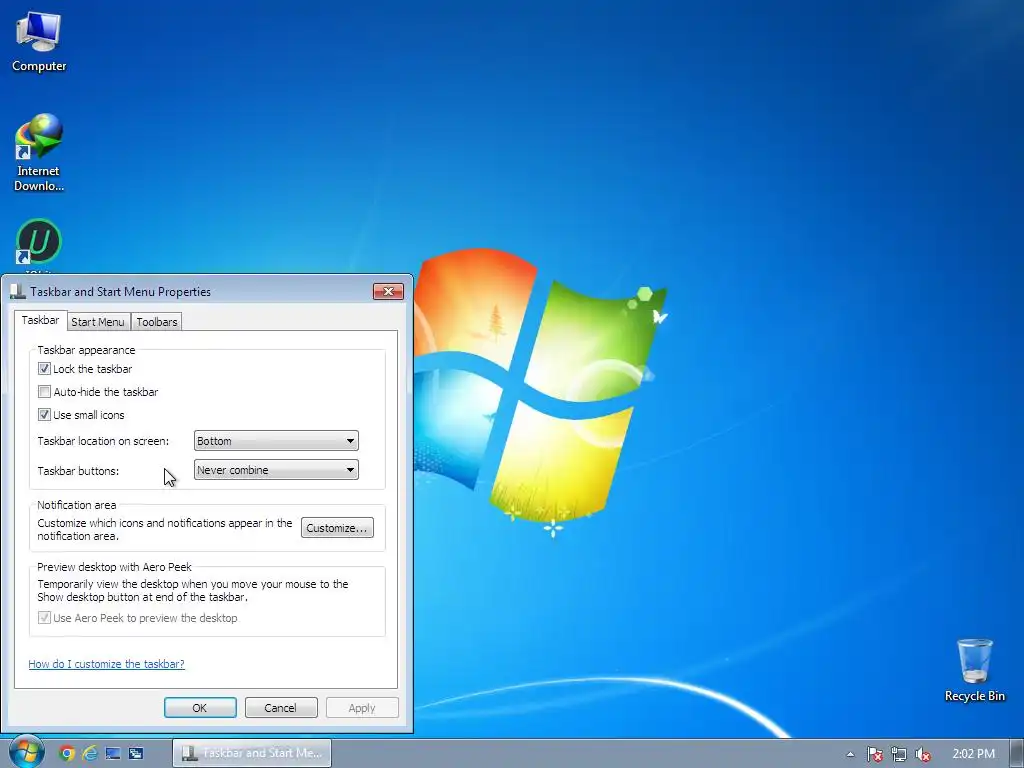This screenshot has height=768, width=1024.
Task: Confirm the dialog with OK
Action: [200, 708]
